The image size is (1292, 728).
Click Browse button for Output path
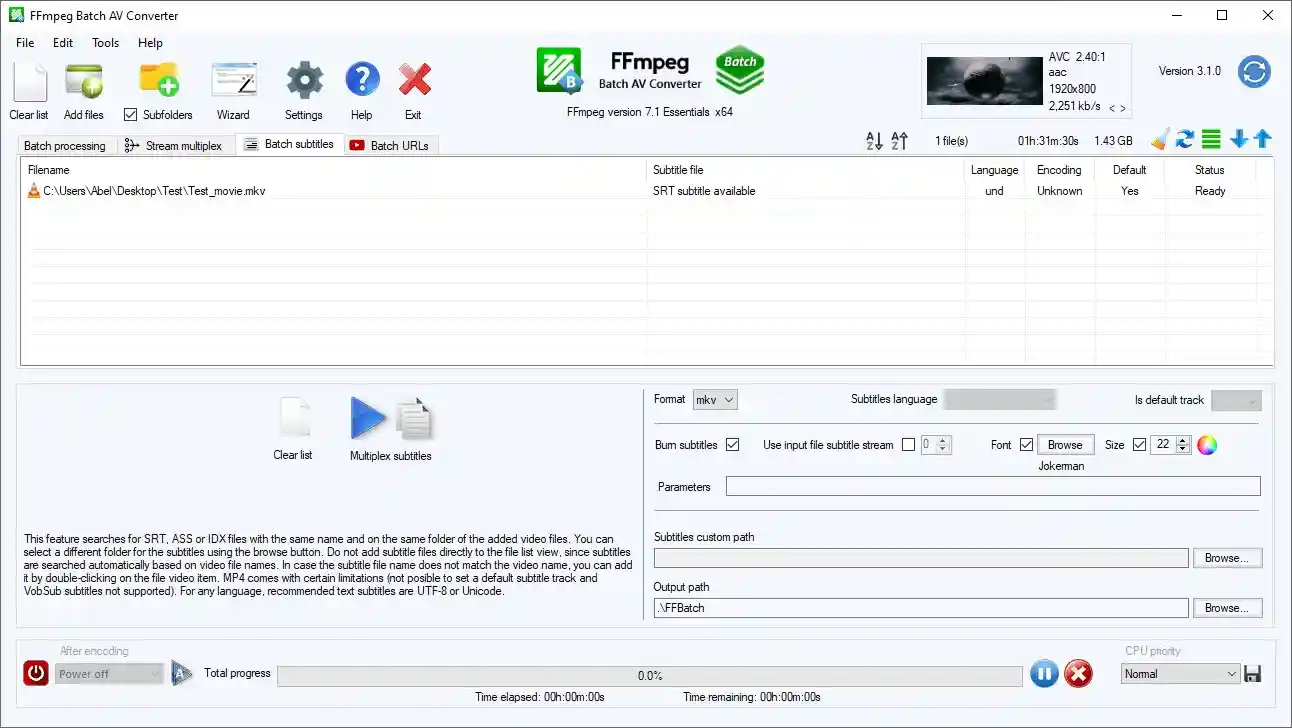click(1225, 608)
